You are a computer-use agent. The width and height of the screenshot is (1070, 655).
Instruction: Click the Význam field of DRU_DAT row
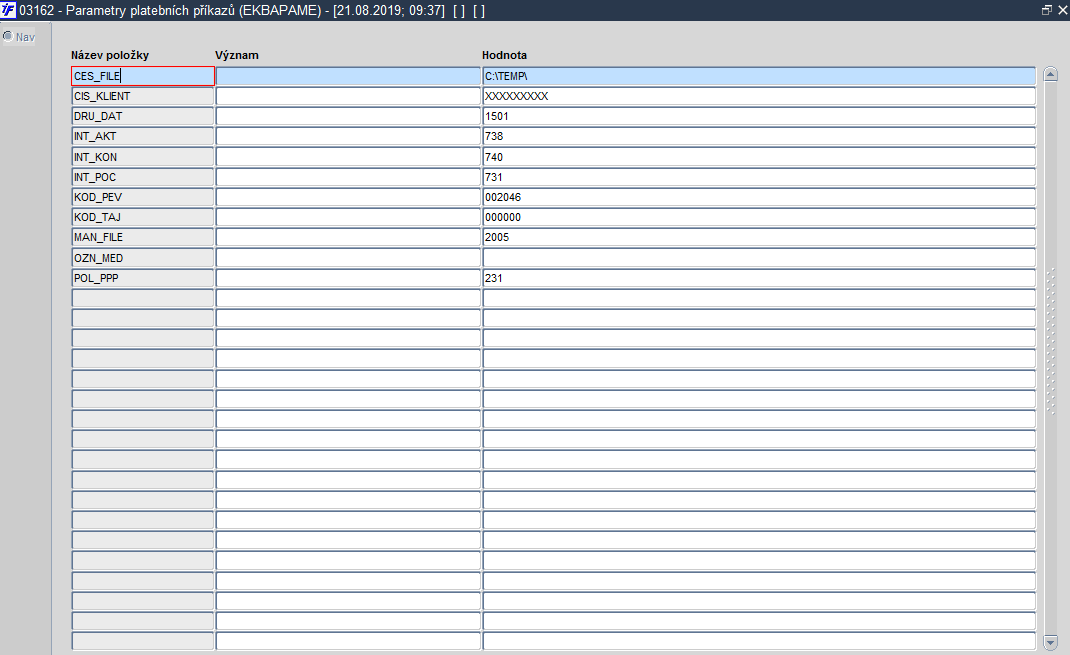tap(349, 116)
